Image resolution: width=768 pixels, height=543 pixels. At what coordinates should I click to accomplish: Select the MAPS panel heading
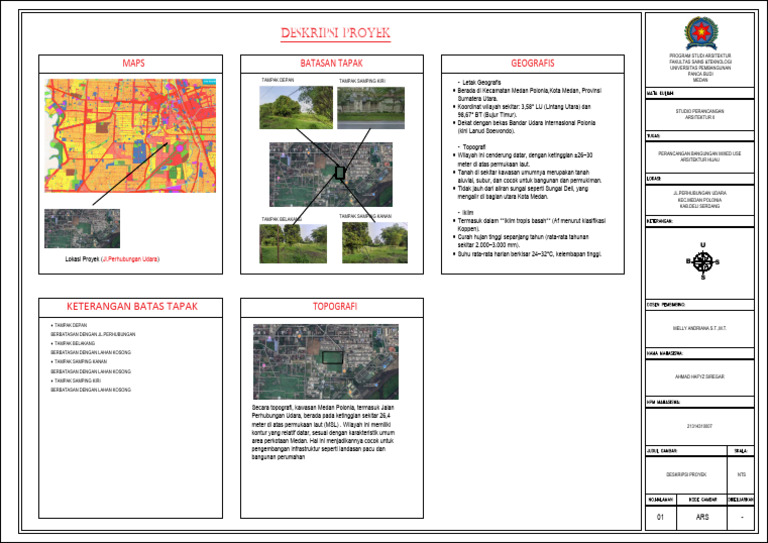click(133, 63)
